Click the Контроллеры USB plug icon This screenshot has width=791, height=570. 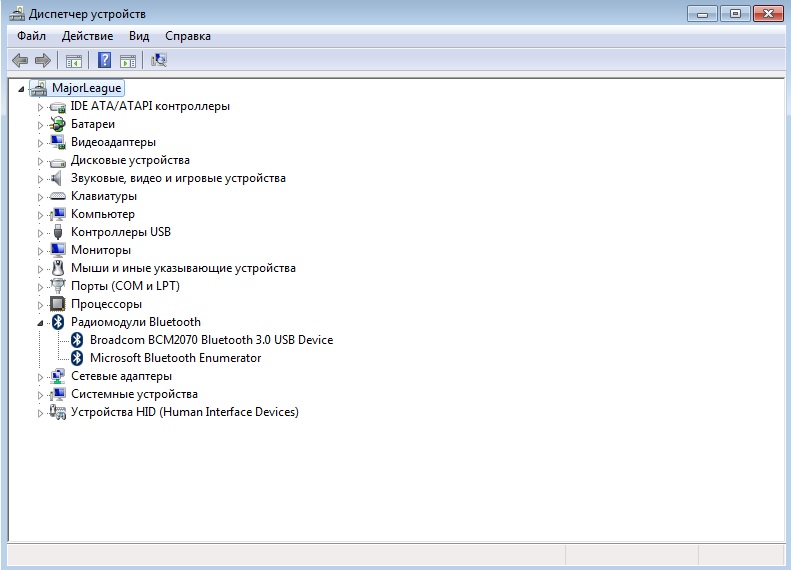pos(58,232)
